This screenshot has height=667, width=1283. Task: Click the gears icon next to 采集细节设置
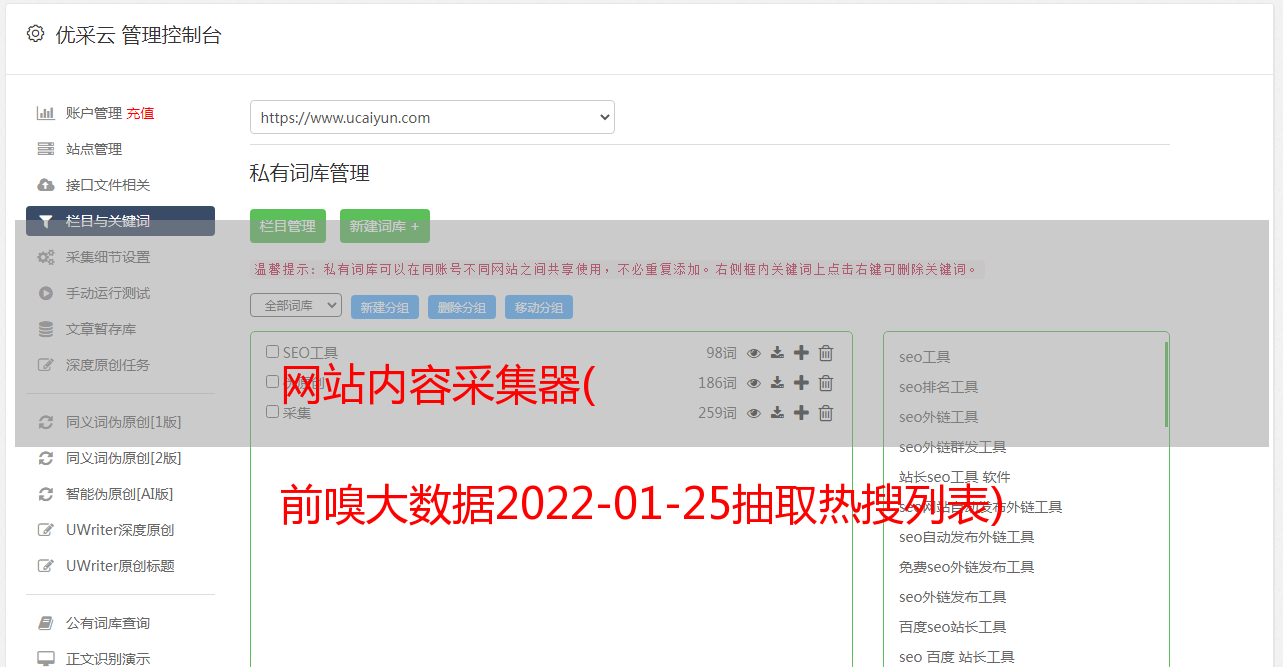(x=46, y=257)
